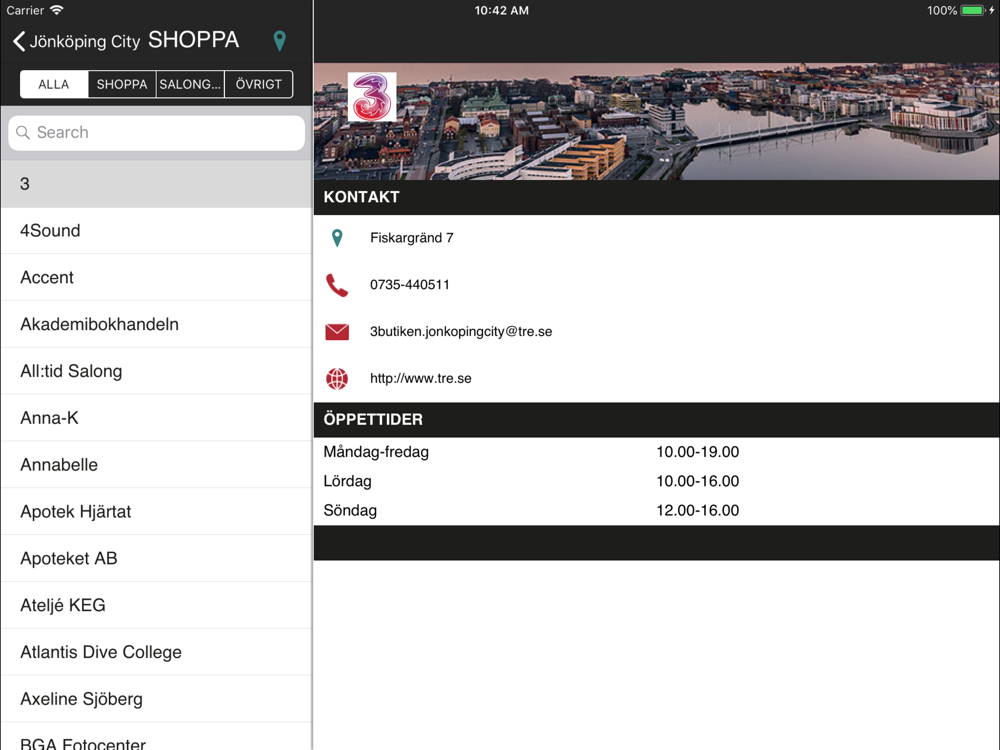Viewport: 1000px width, 750px height.
Task: Select the ALLA tab
Action: pyautogui.click(x=54, y=84)
